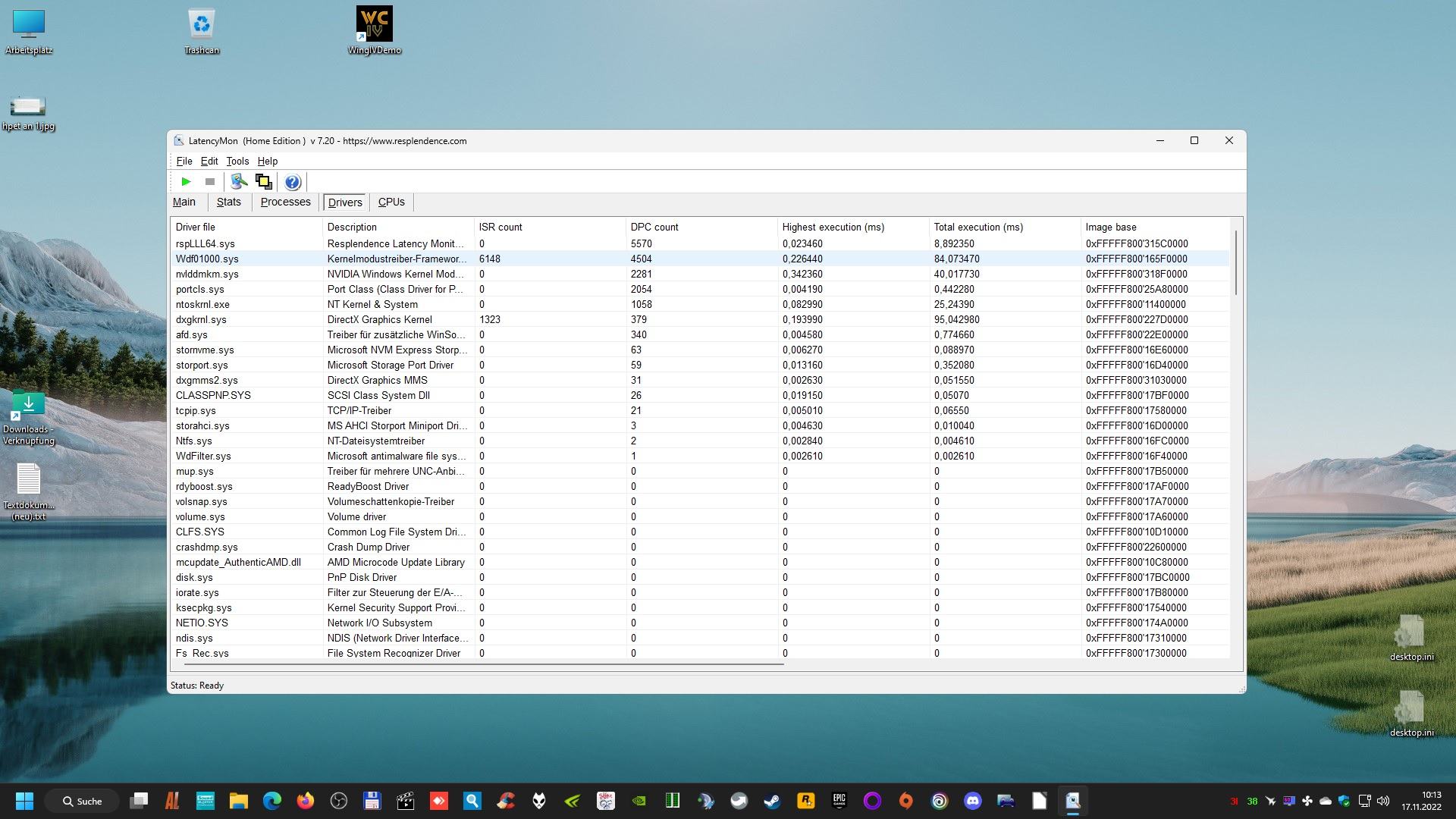This screenshot has width=1456, height=819.
Task: Open Task View from the taskbar
Action: [139, 801]
